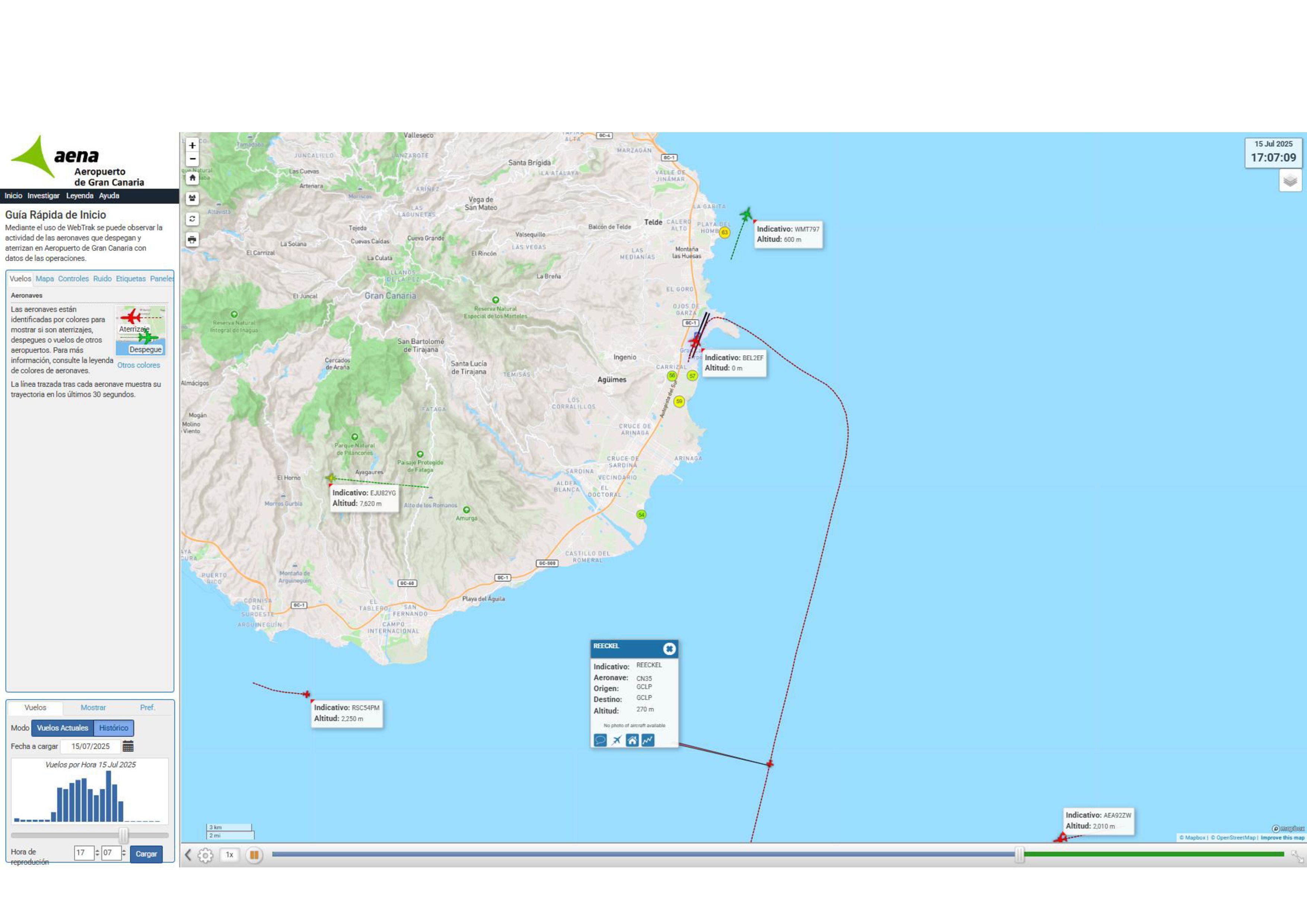
Task: Open the map layers selector
Action: 1290,181
